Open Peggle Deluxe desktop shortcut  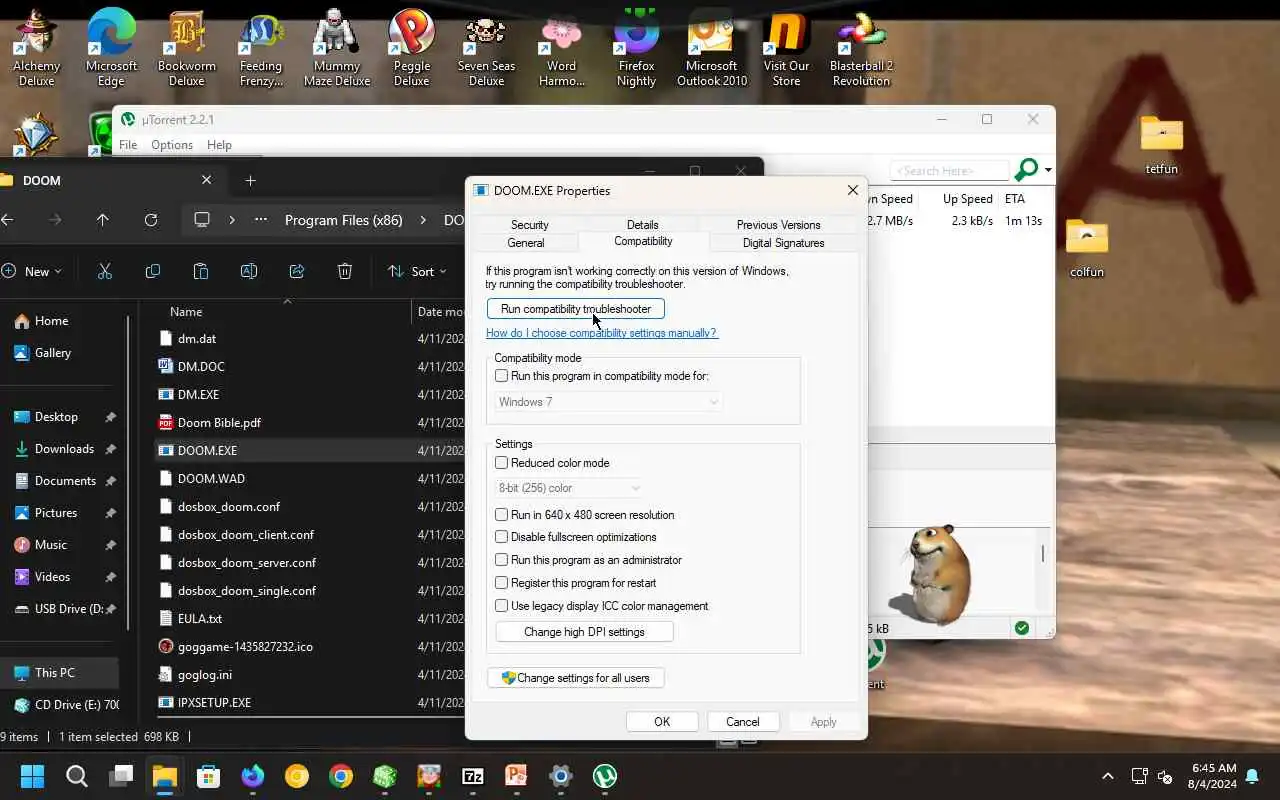(x=411, y=48)
